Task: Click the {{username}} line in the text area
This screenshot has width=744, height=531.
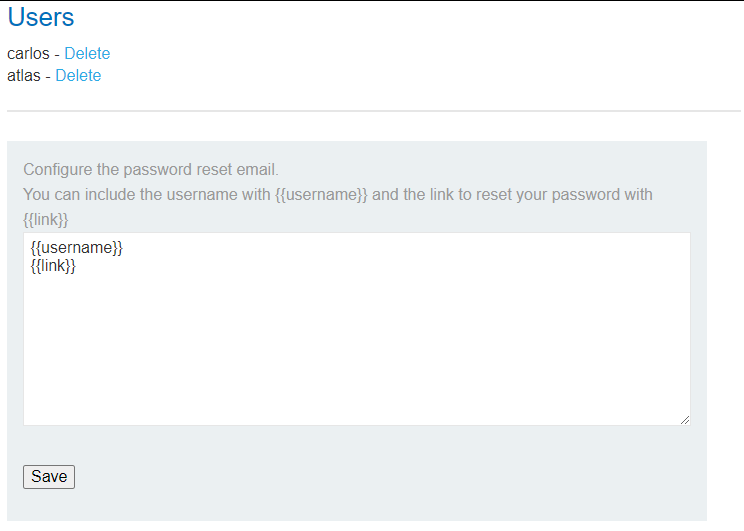Action: (x=77, y=248)
